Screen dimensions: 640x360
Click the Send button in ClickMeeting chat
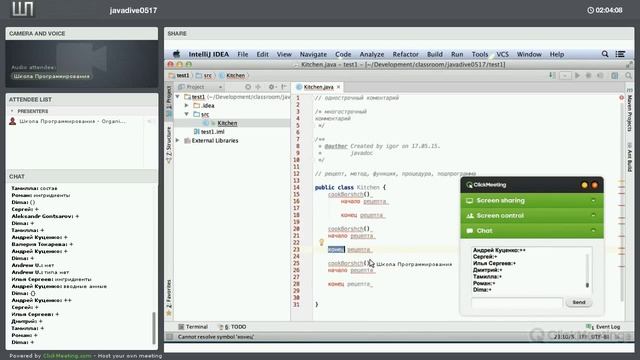579,302
